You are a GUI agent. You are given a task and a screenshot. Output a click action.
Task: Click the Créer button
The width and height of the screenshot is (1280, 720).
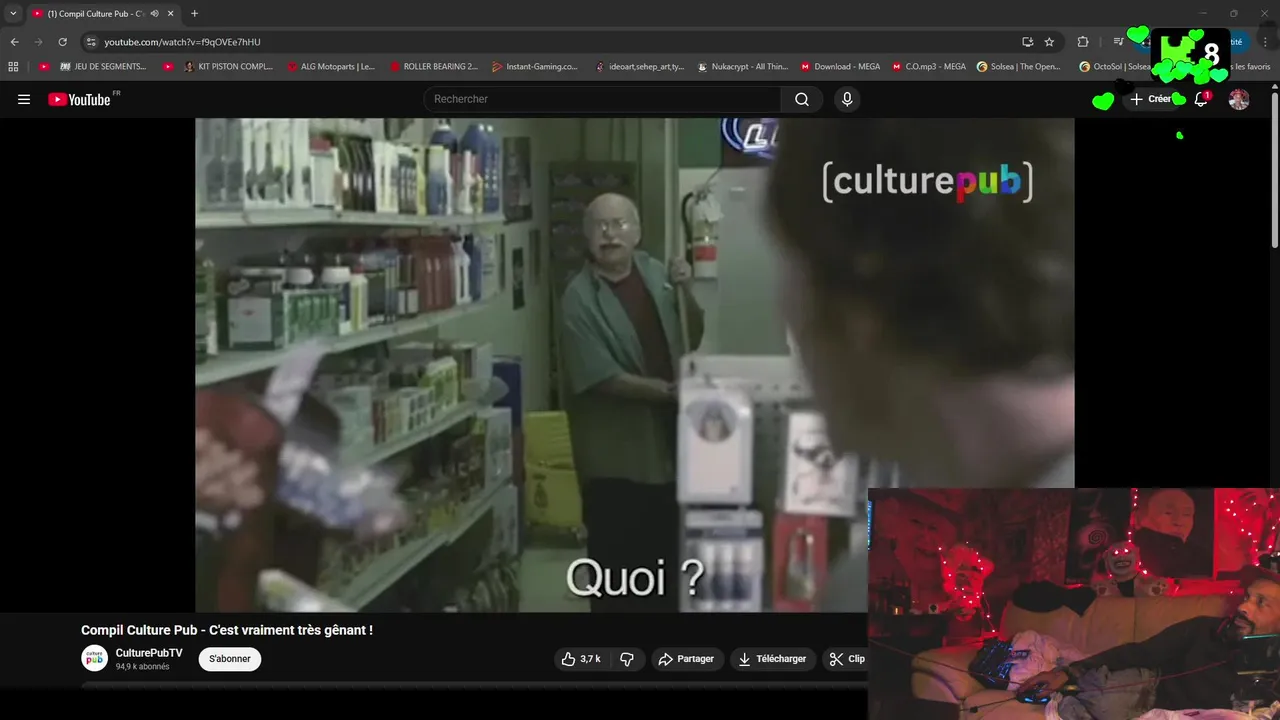1151,99
